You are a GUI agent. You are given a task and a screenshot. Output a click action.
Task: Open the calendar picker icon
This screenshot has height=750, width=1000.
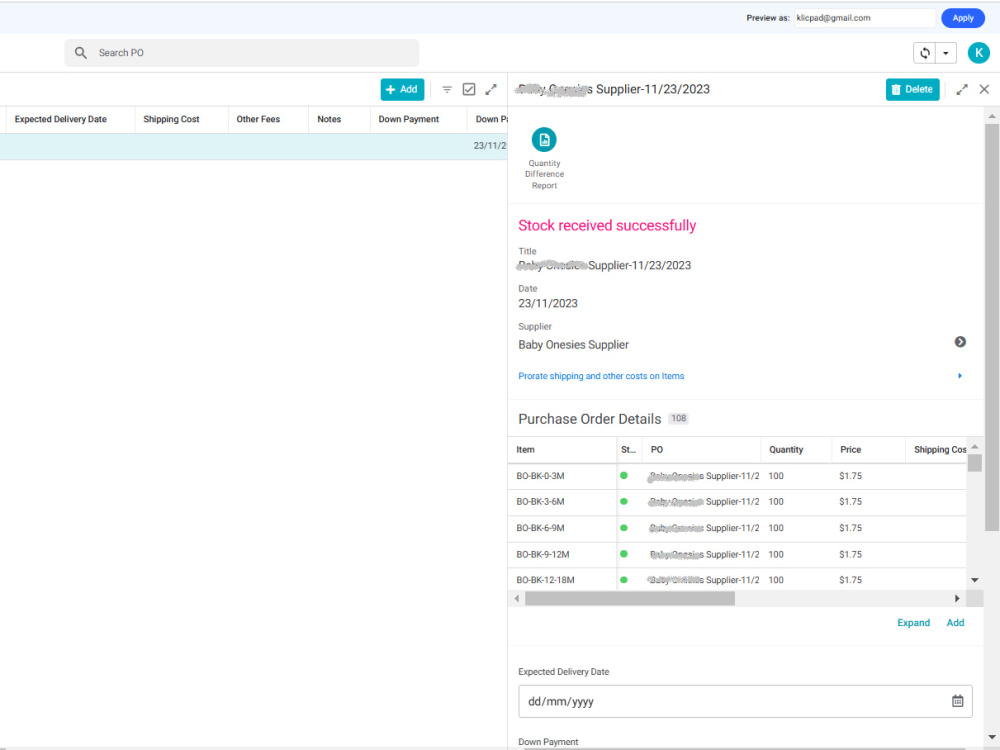pyautogui.click(x=957, y=701)
